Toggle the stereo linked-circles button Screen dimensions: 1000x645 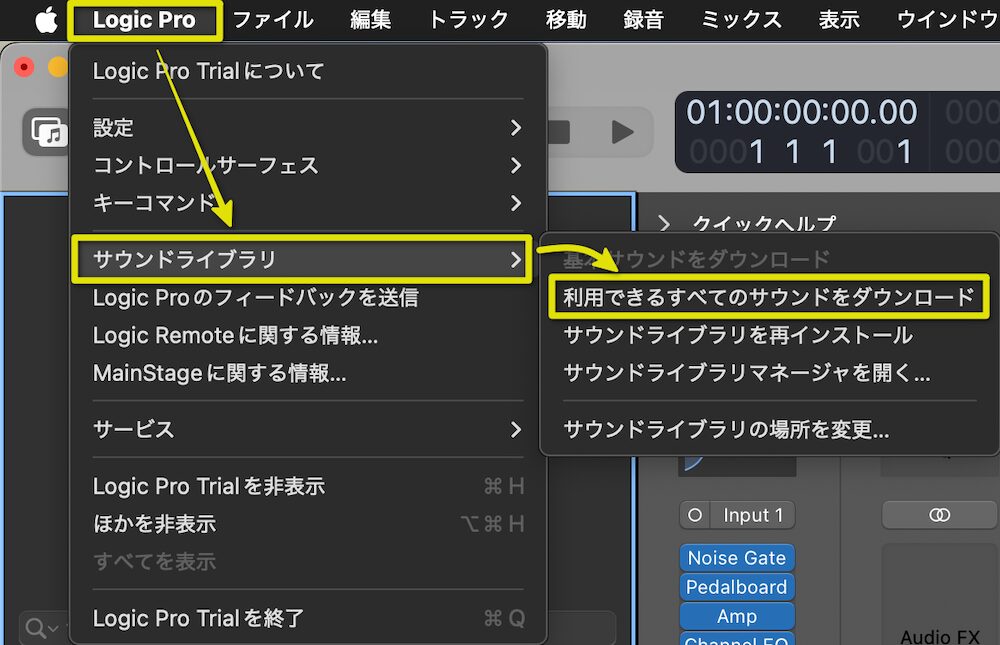pyautogui.click(x=939, y=515)
